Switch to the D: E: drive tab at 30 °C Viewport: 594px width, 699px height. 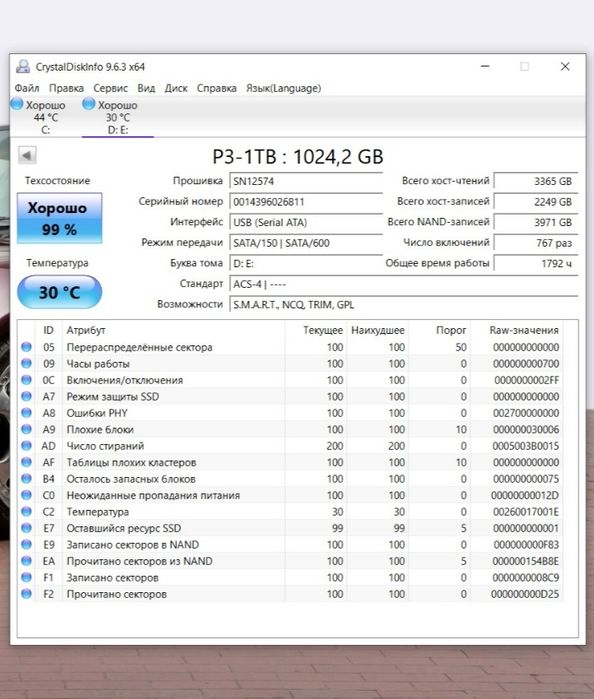(118, 117)
